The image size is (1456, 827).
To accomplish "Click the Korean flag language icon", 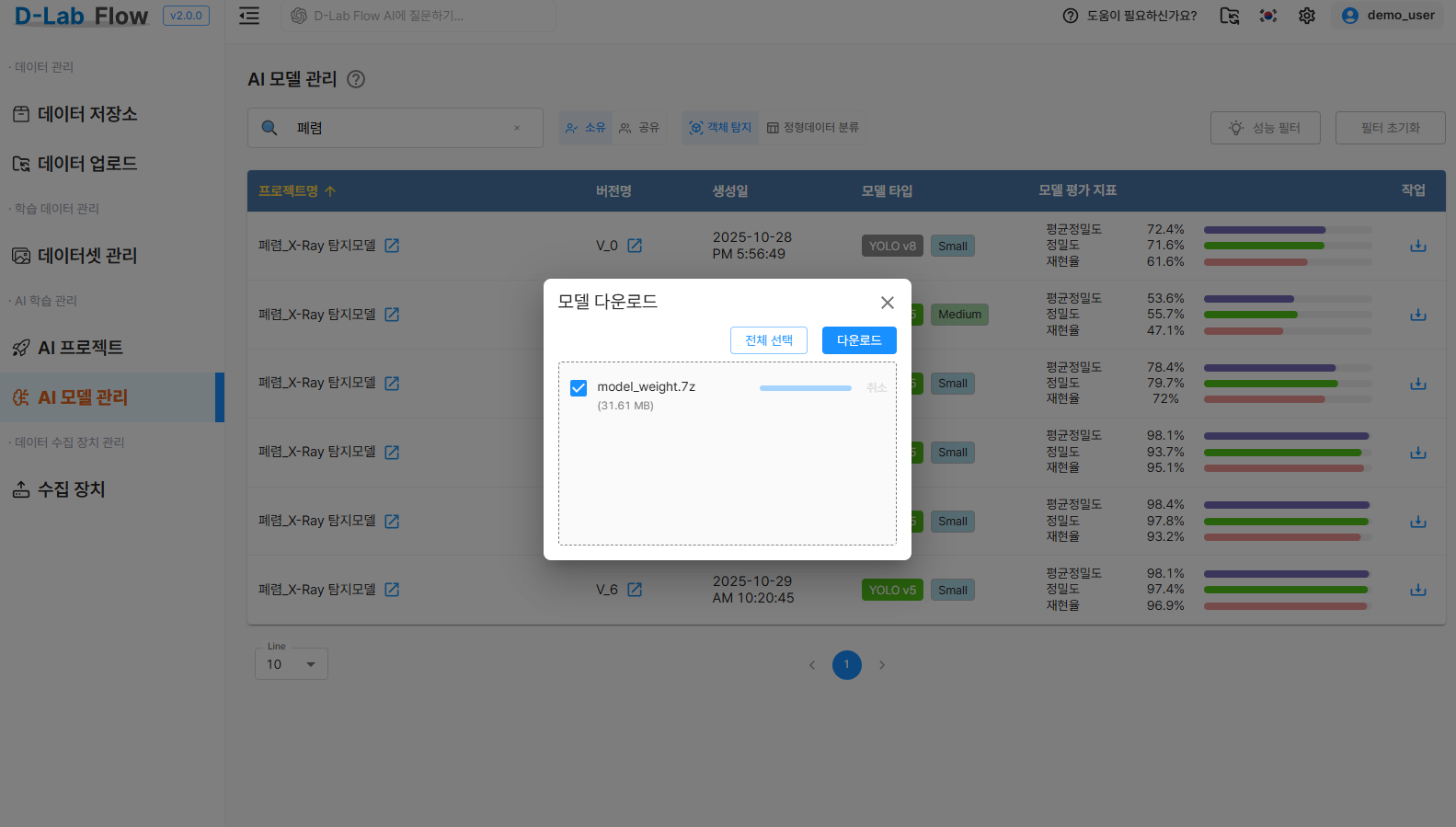I will pyautogui.click(x=1268, y=16).
